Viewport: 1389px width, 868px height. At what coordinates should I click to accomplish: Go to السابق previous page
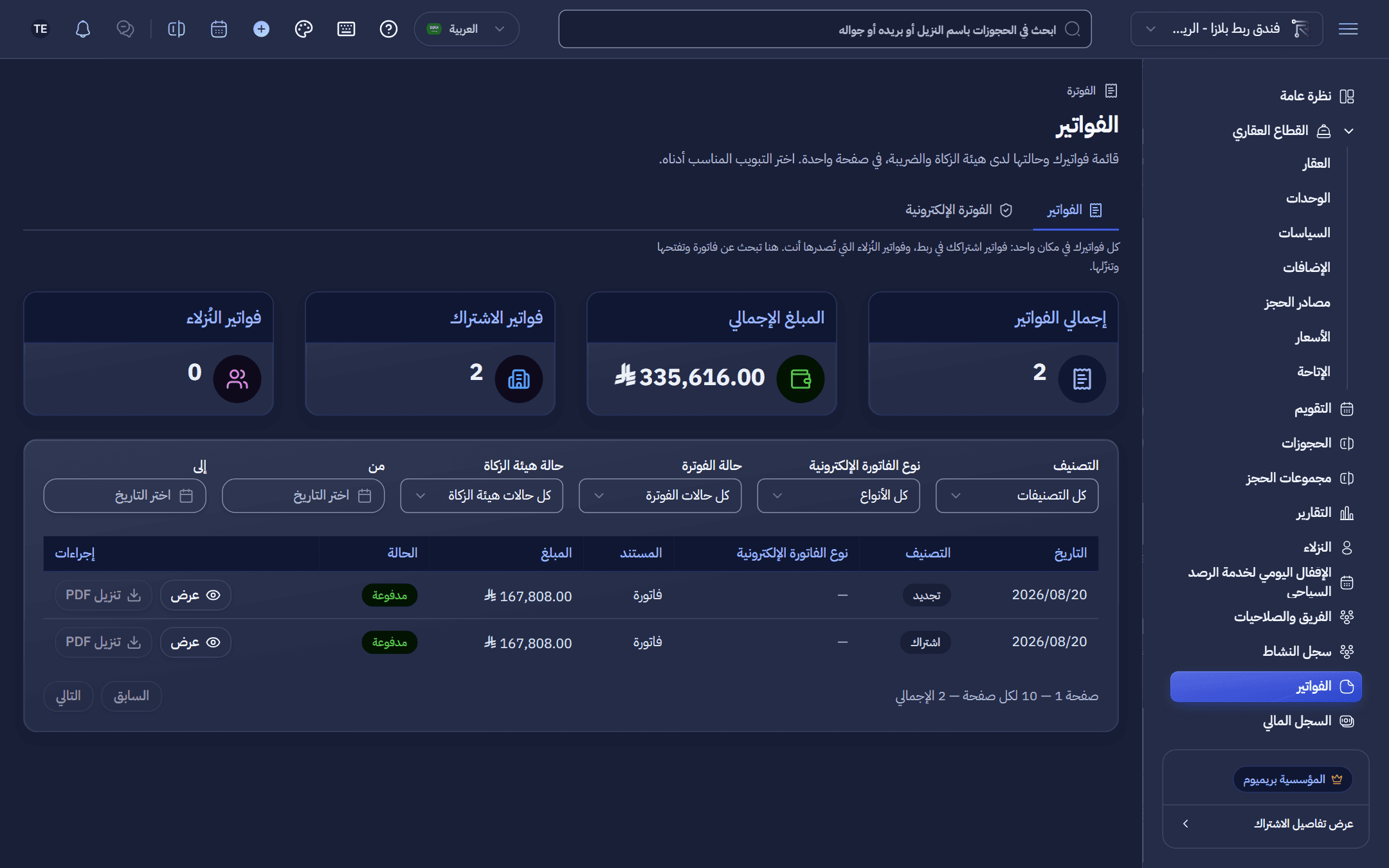(x=131, y=696)
